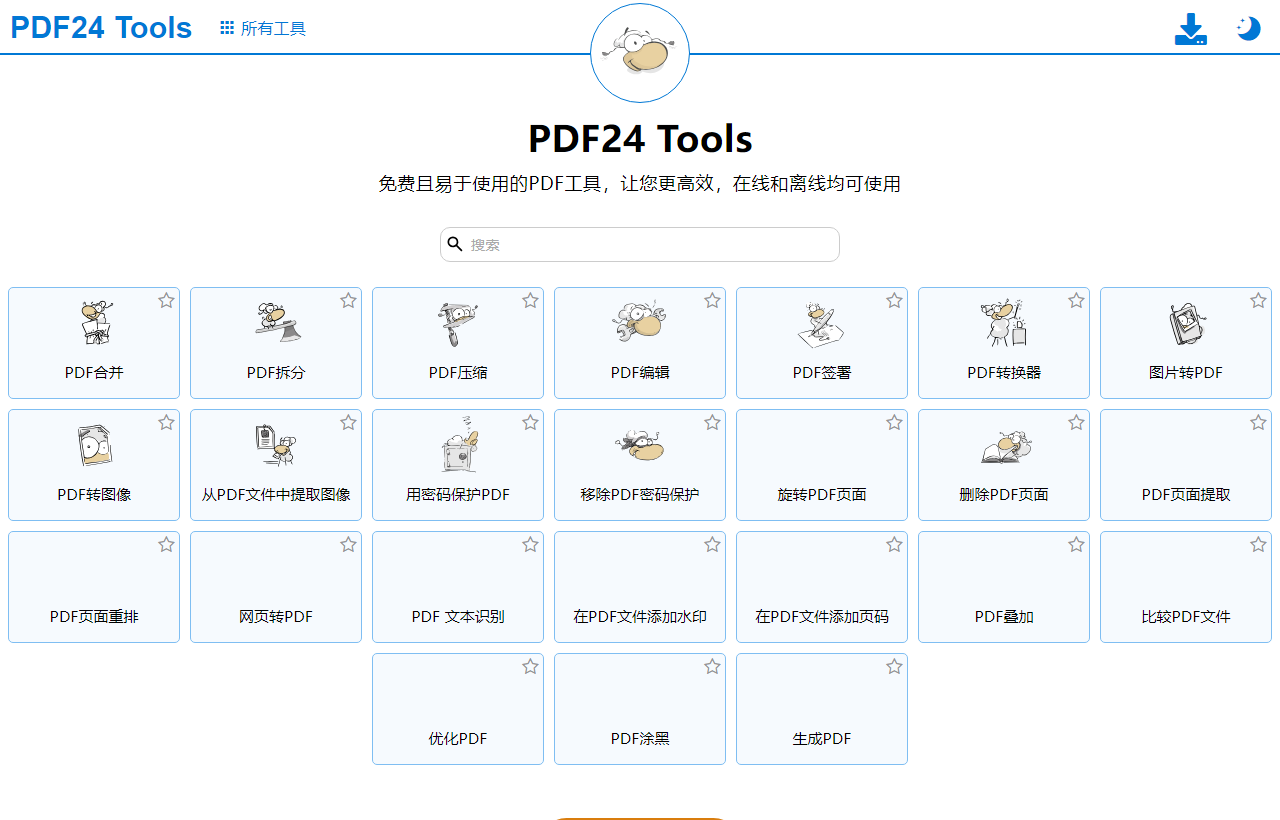1280x820 pixels.
Task: Open the 在PDF文件添加水印 tool
Action: click(x=640, y=587)
